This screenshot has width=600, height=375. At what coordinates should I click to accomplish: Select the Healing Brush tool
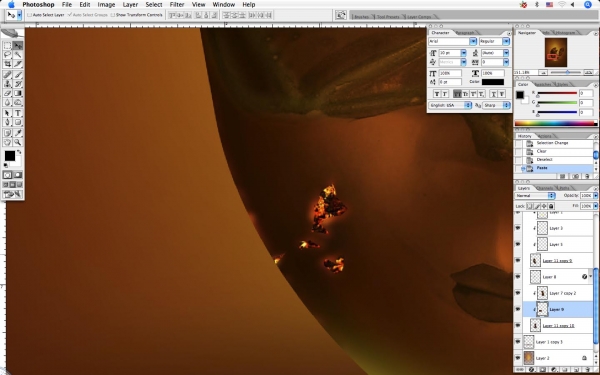[x=7, y=75]
